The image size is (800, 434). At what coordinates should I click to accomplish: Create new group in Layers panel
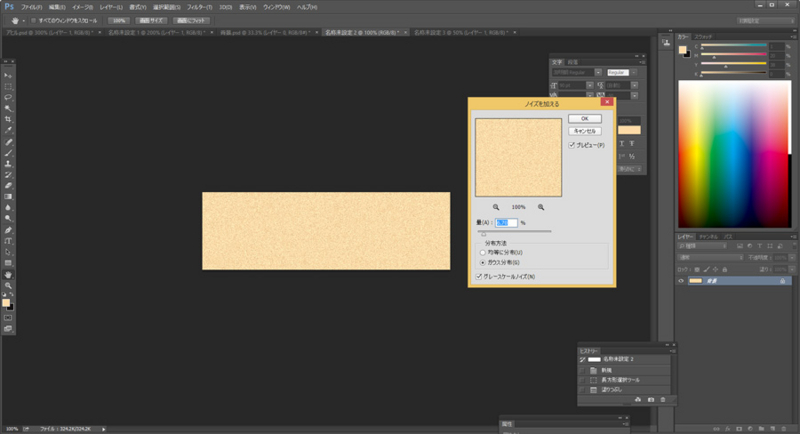coord(761,429)
